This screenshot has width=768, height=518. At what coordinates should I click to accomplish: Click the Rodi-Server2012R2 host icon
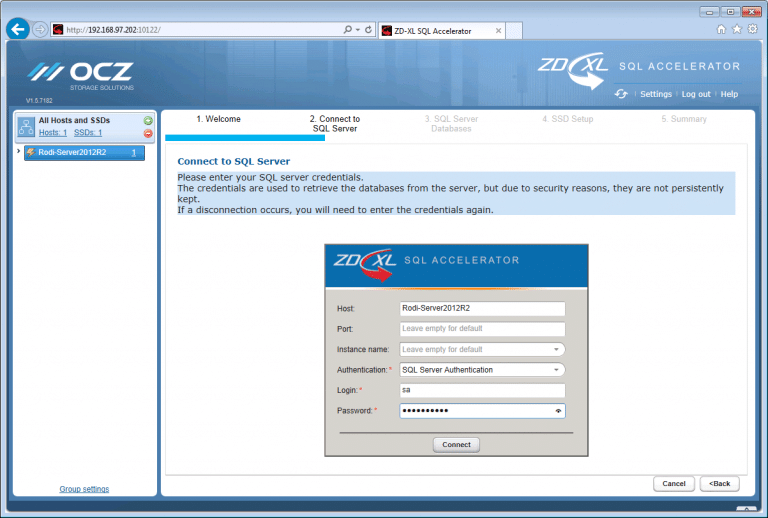31,152
